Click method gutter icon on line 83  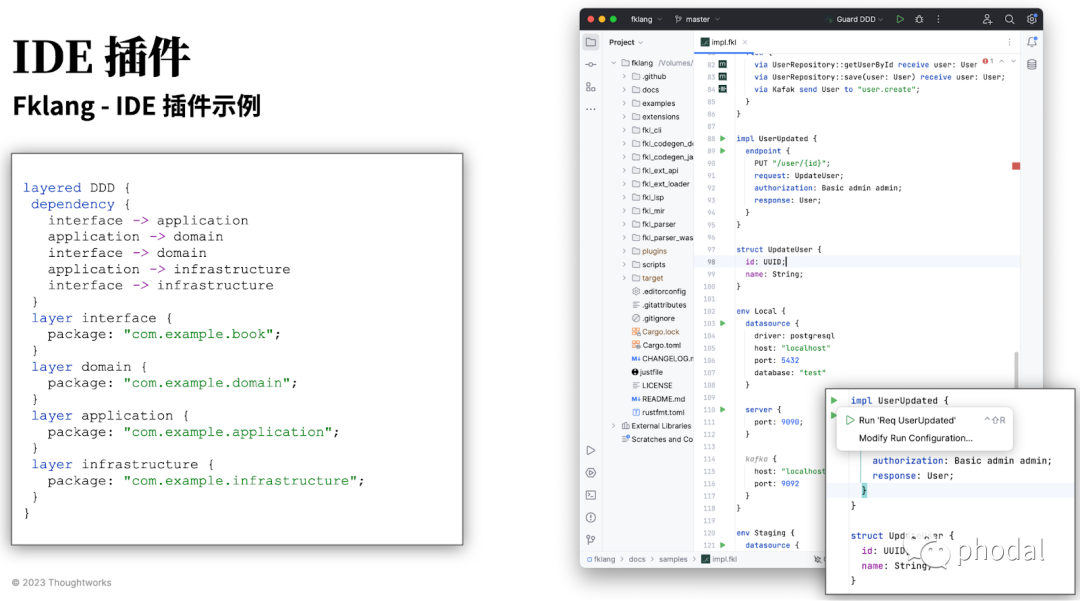point(723,76)
